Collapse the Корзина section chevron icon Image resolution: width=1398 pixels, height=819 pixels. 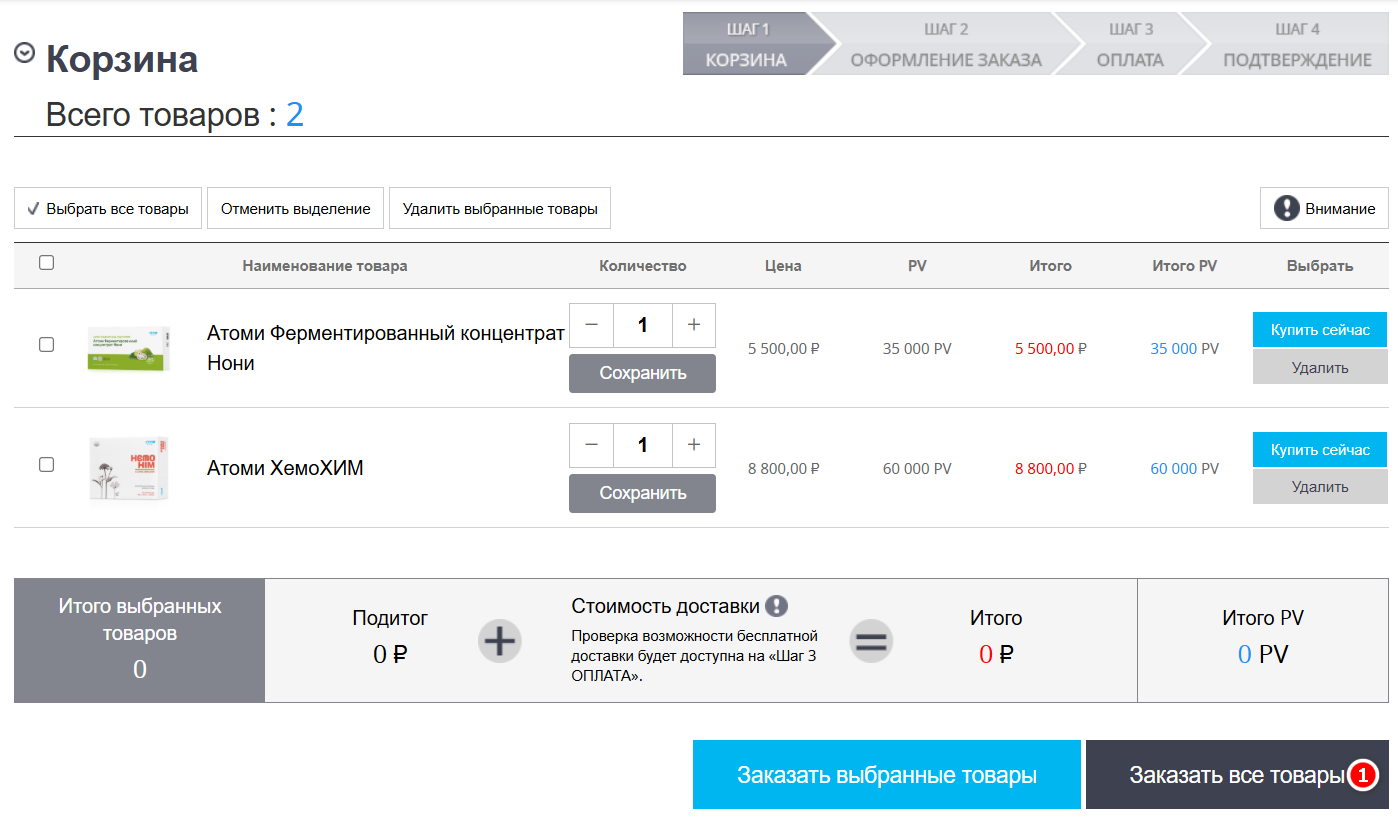click(25, 54)
